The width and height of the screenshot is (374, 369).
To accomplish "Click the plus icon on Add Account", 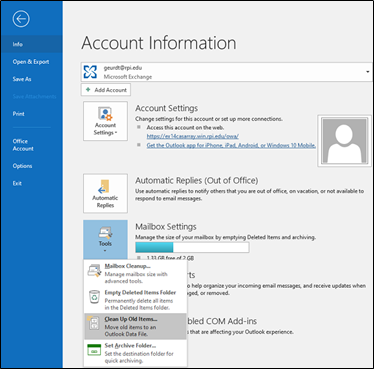I will (88, 90).
